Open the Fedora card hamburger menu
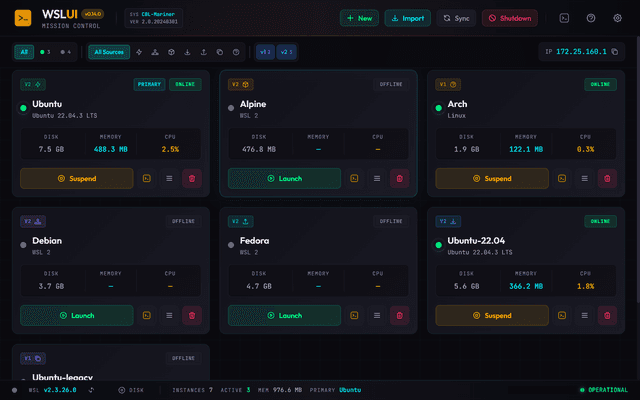The width and height of the screenshot is (640, 400). [x=377, y=315]
